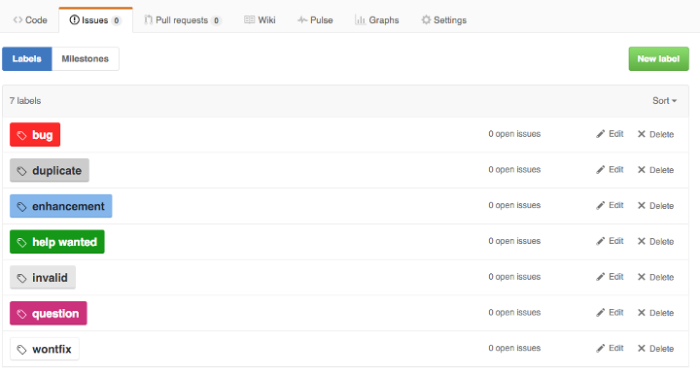700x377 pixels.
Task: Click the pencil icon for help wanted
Action: 600,241
